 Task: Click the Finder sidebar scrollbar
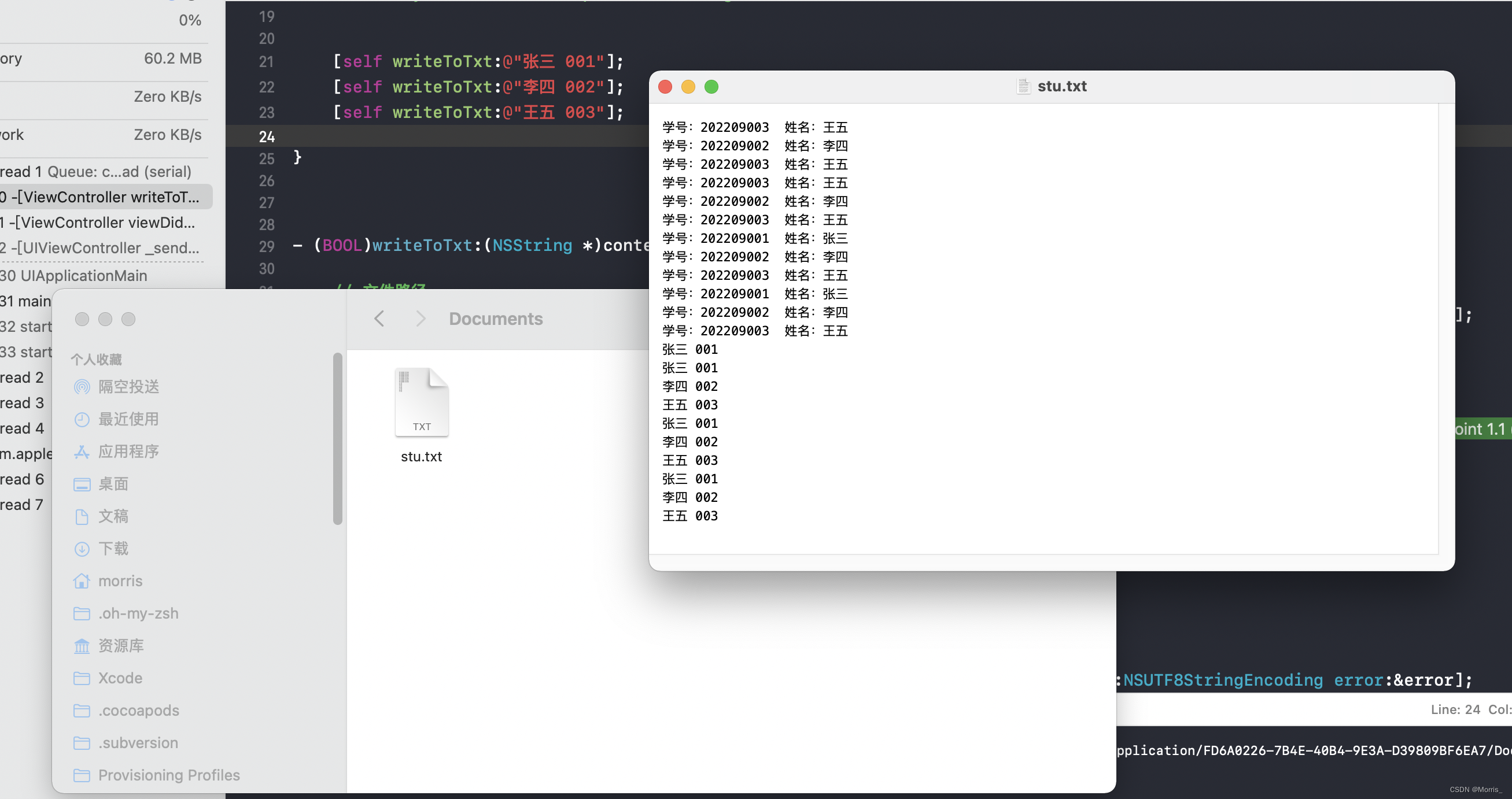click(x=337, y=438)
